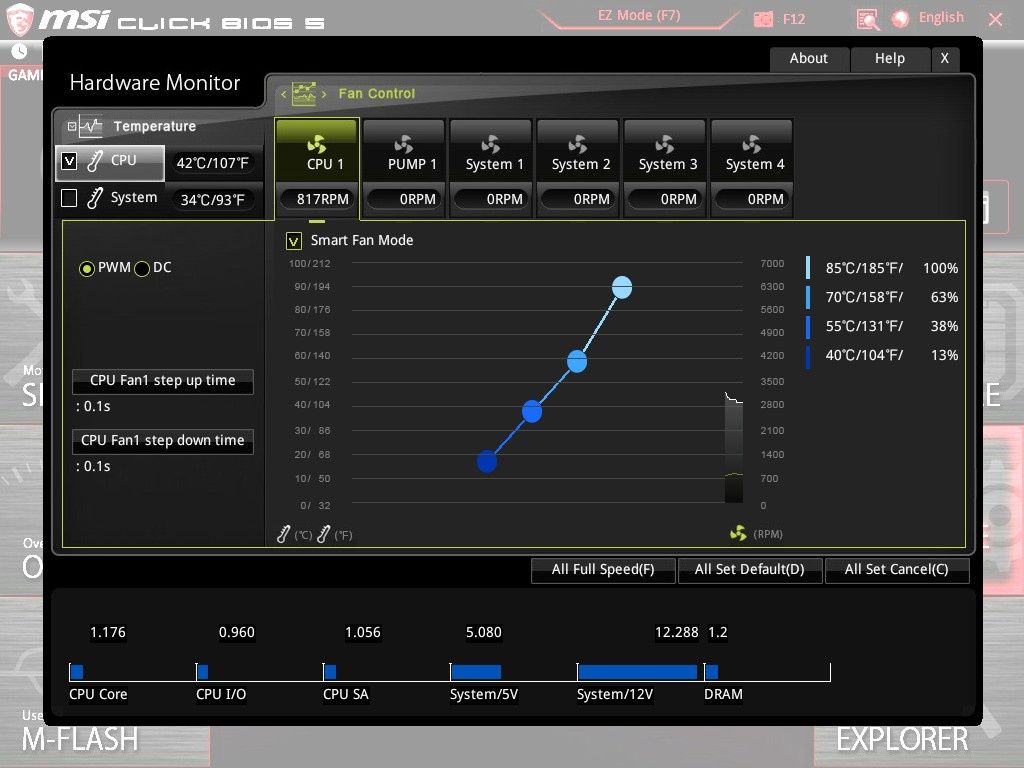Select the DC radio button
1024x768 pixels.
(142, 268)
